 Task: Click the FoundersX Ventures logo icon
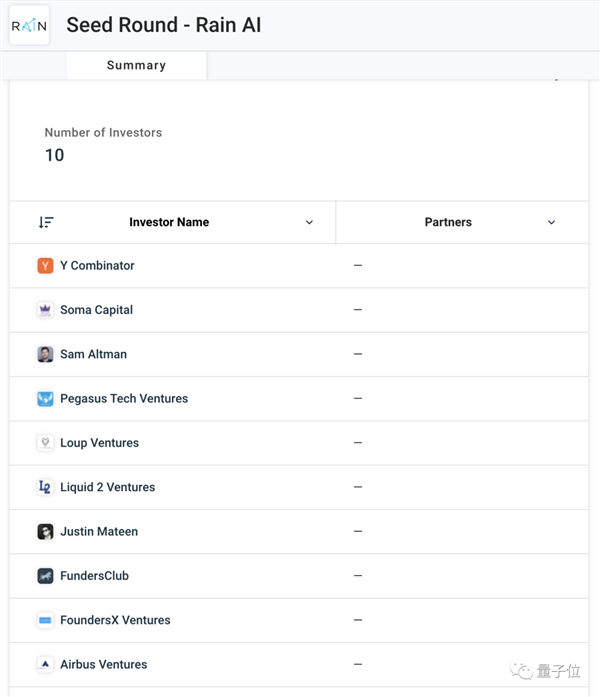pyautogui.click(x=45, y=620)
